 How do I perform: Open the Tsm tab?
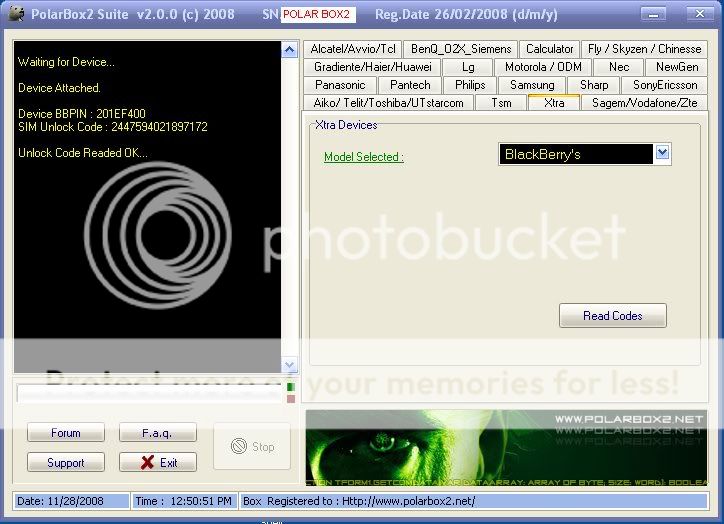[x=501, y=102]
